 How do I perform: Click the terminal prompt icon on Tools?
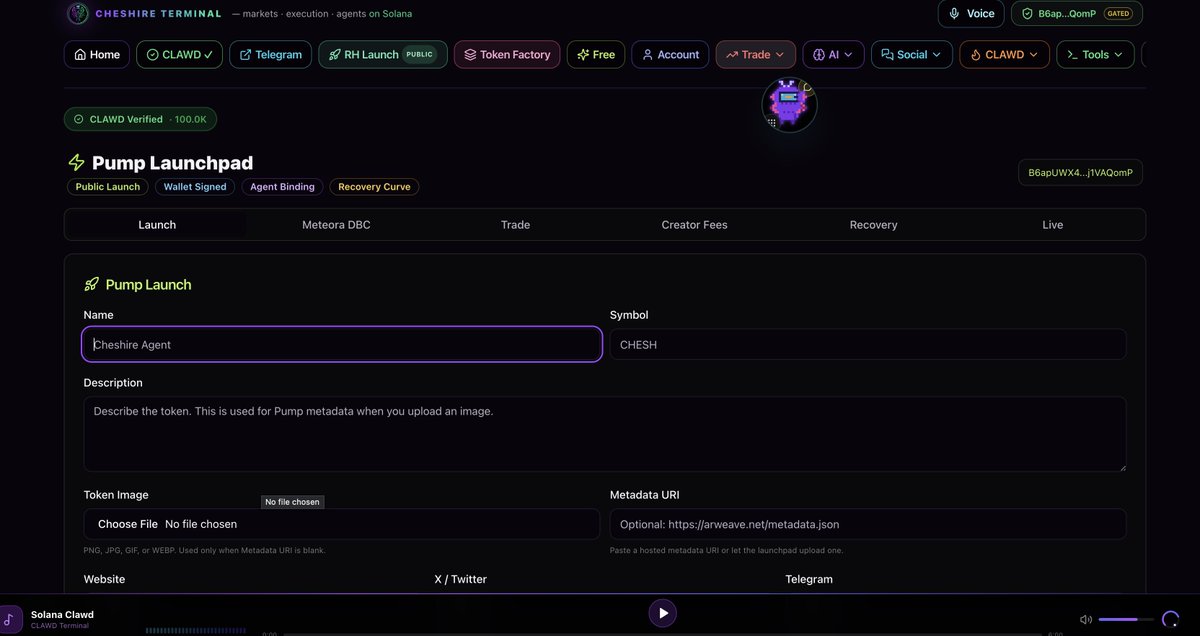click(x=1073, y=55)
